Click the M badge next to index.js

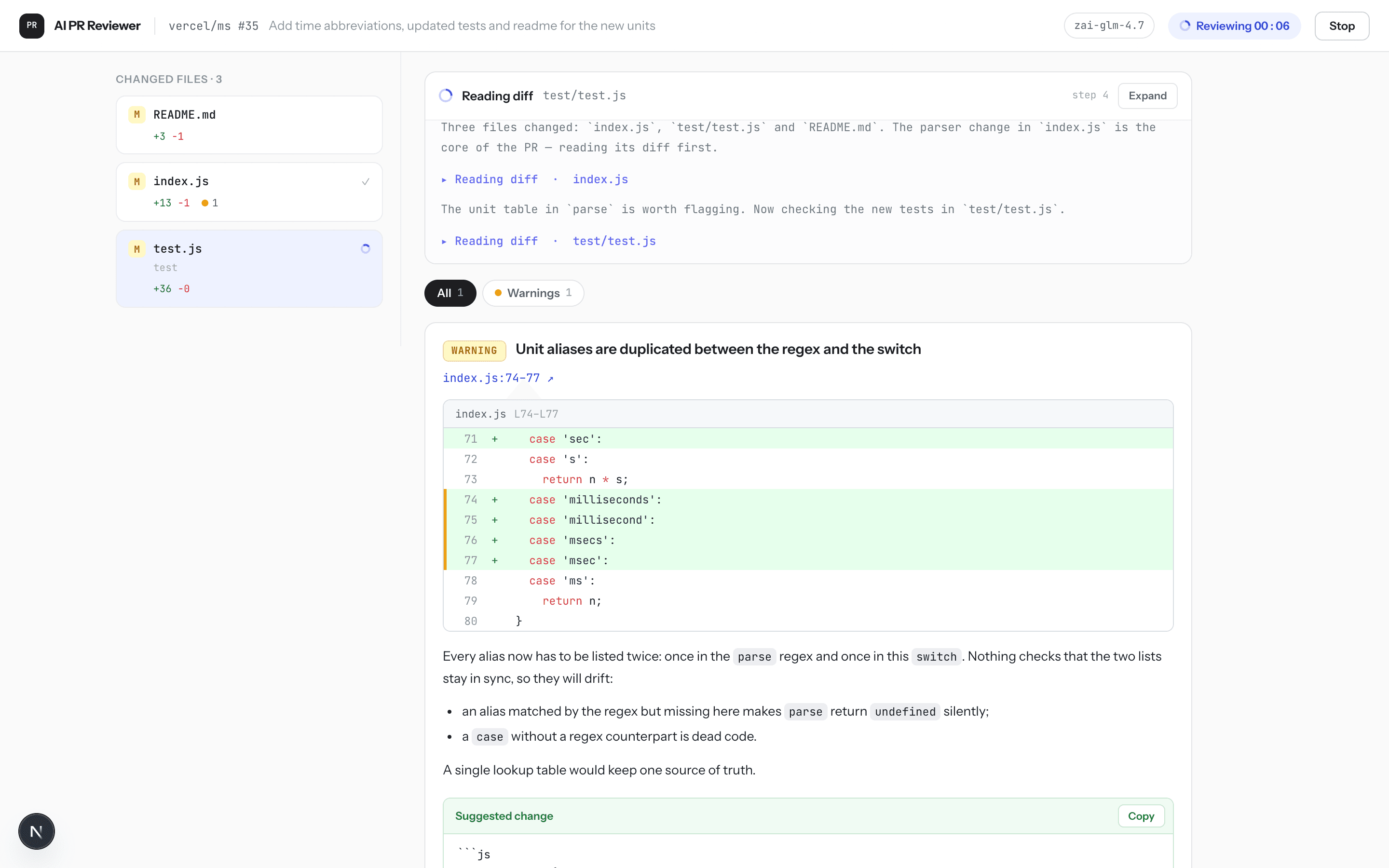pyautogui.click(x=136, y=182)
